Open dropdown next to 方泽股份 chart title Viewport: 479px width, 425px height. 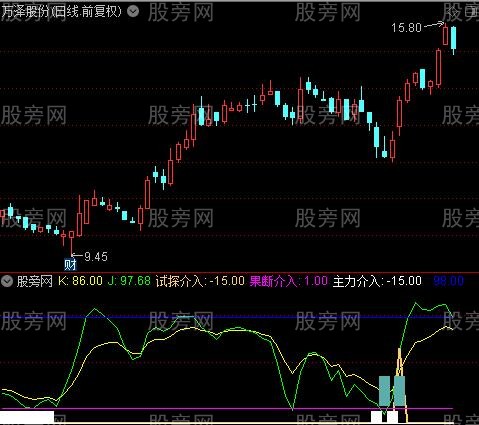tap(133, 12)
